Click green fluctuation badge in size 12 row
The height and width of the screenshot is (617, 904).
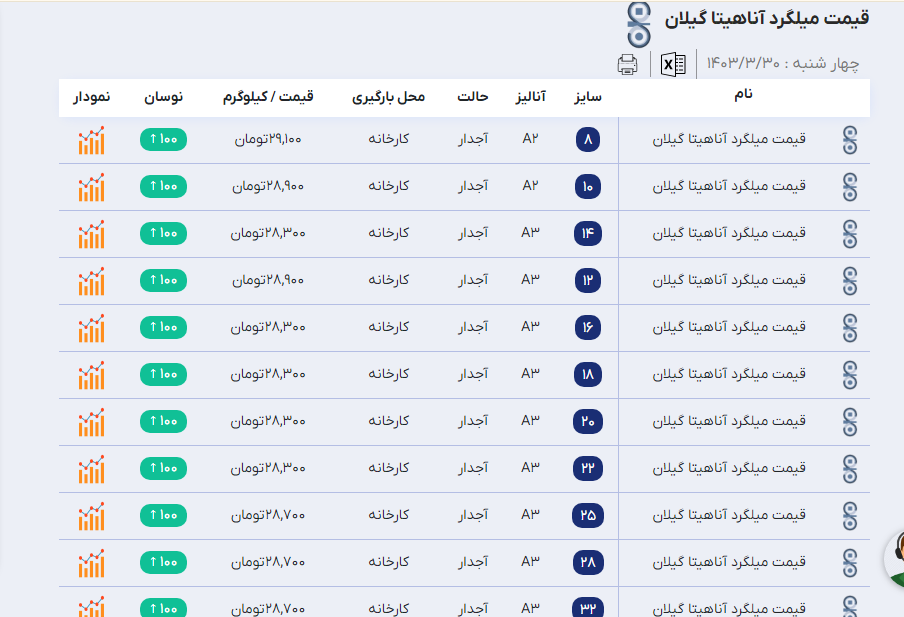click(x=163, y=280)
